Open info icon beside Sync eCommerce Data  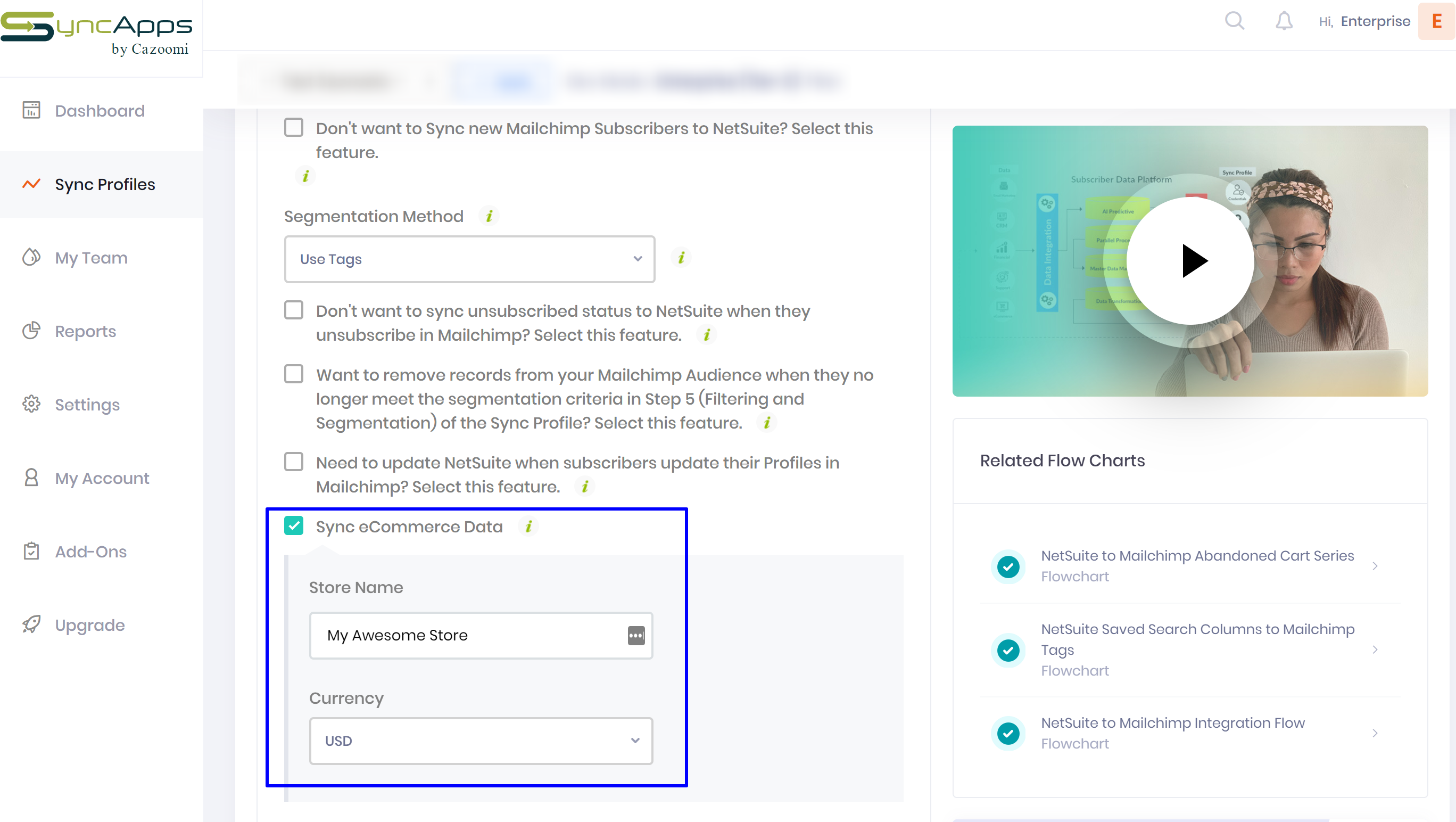pyautogui.click(x=528, y=527)
